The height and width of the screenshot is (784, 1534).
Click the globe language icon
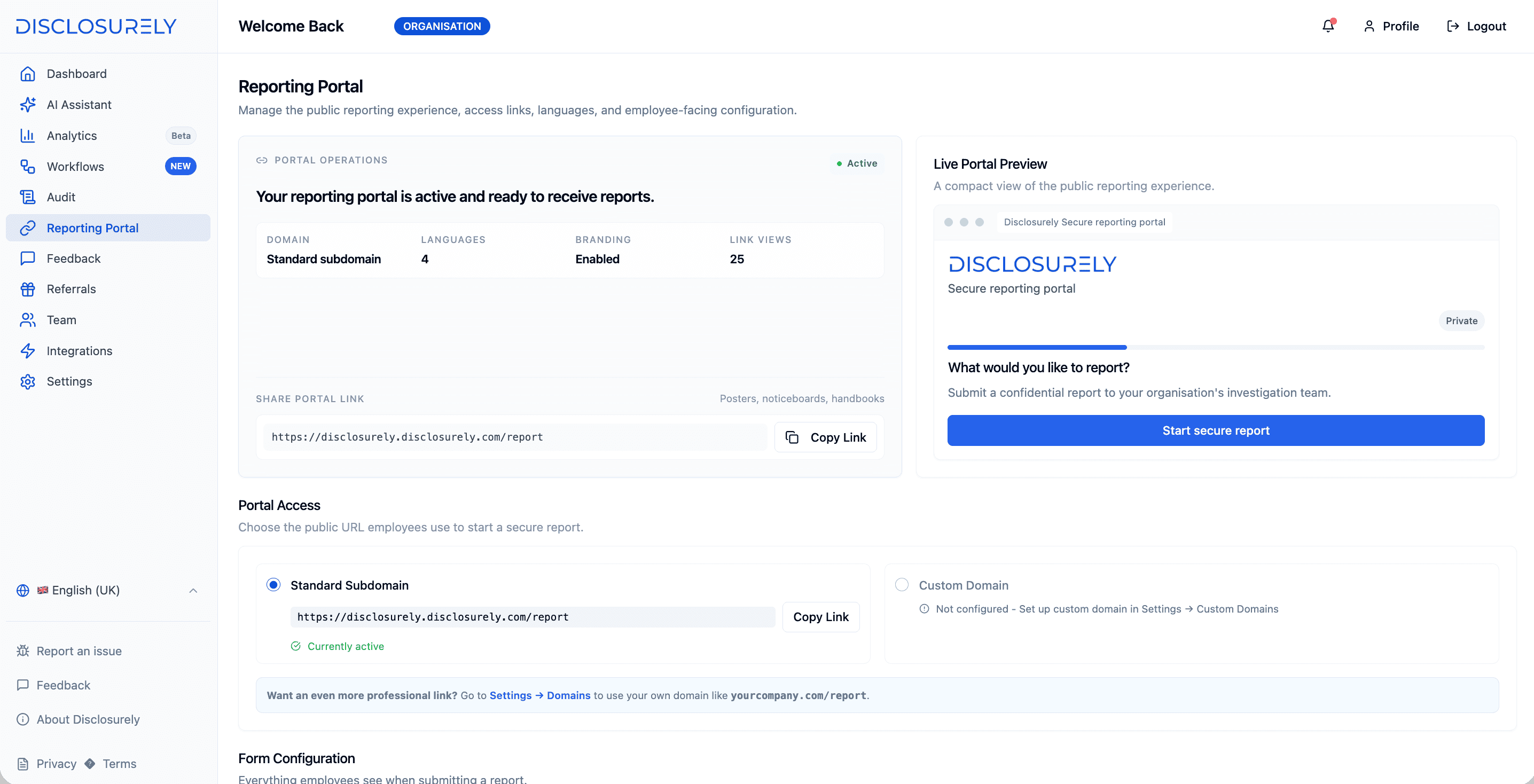[22, 591]
